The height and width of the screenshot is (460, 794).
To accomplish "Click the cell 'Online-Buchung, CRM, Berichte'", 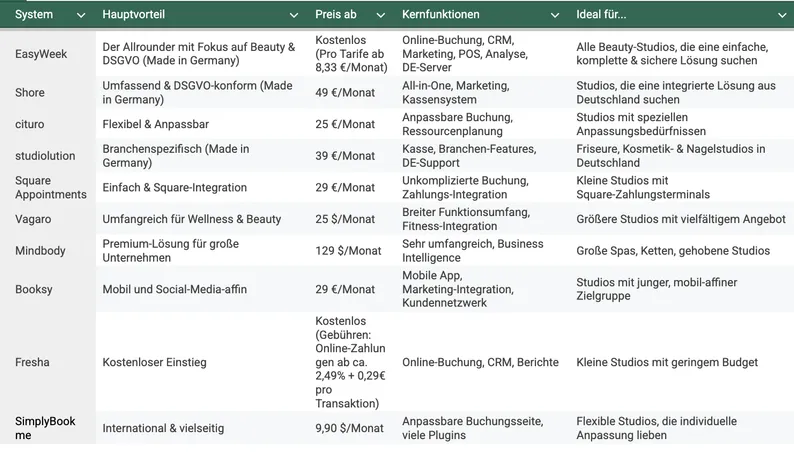I will [x=483, y=362].
